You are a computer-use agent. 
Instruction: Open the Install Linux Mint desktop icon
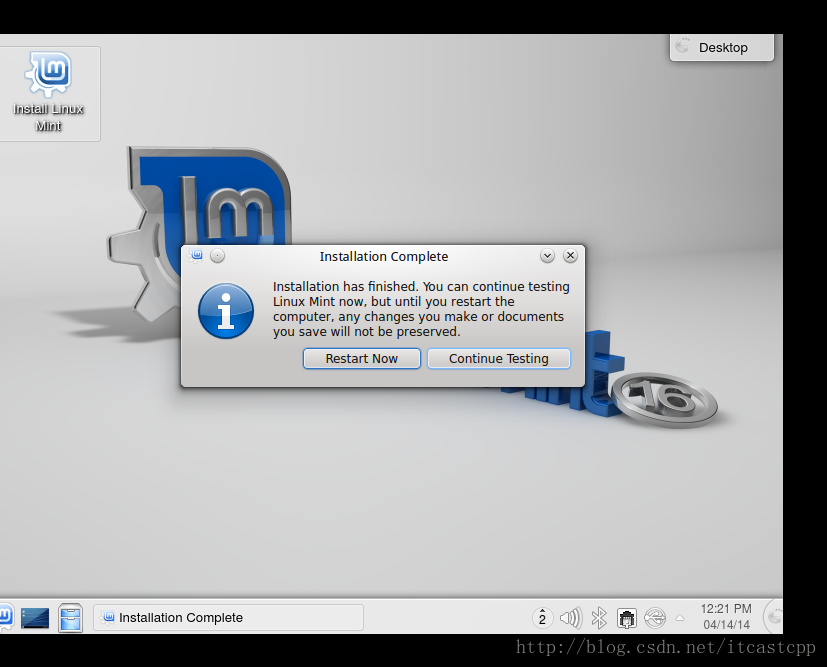(x=49, y=93)
